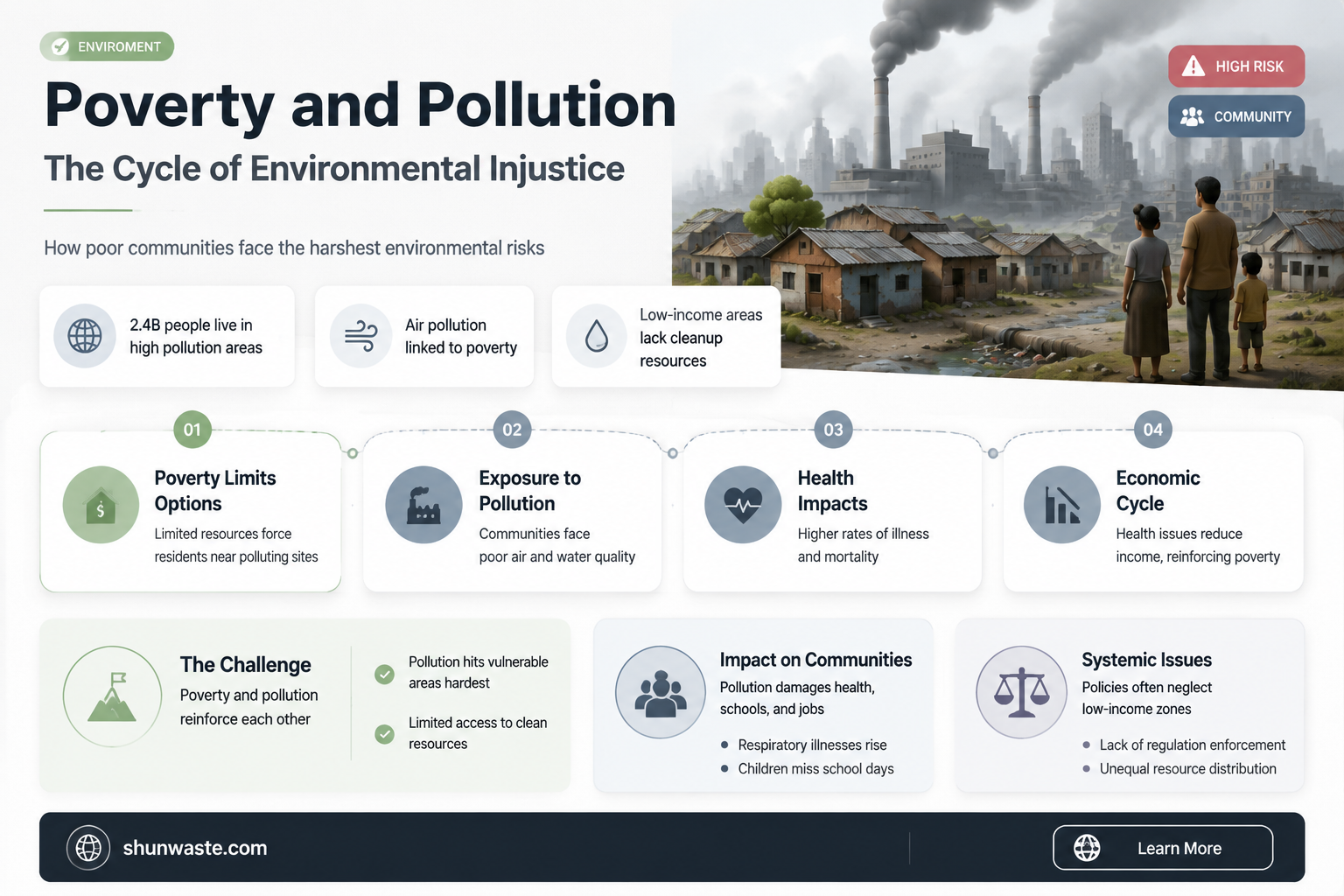Click The Cycle of Environmental Injustice subtitle
Screen dimensions: 1344x896
[334, 169]
